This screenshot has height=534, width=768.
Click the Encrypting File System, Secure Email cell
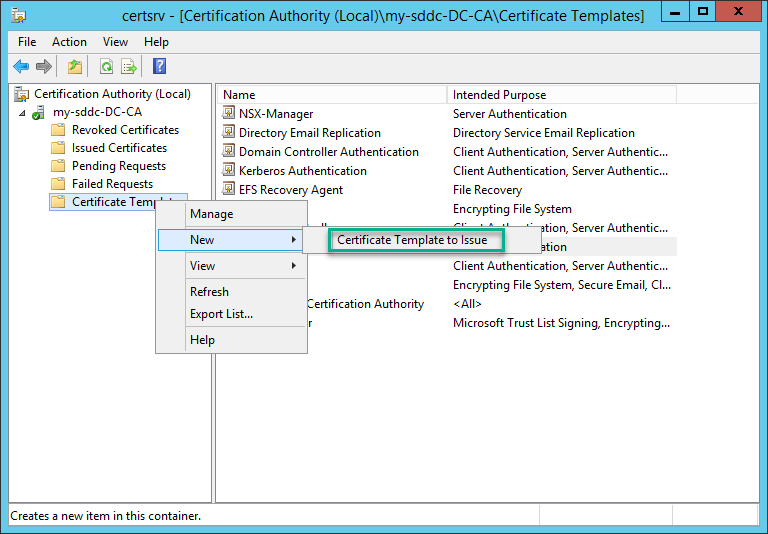[562, 285]
